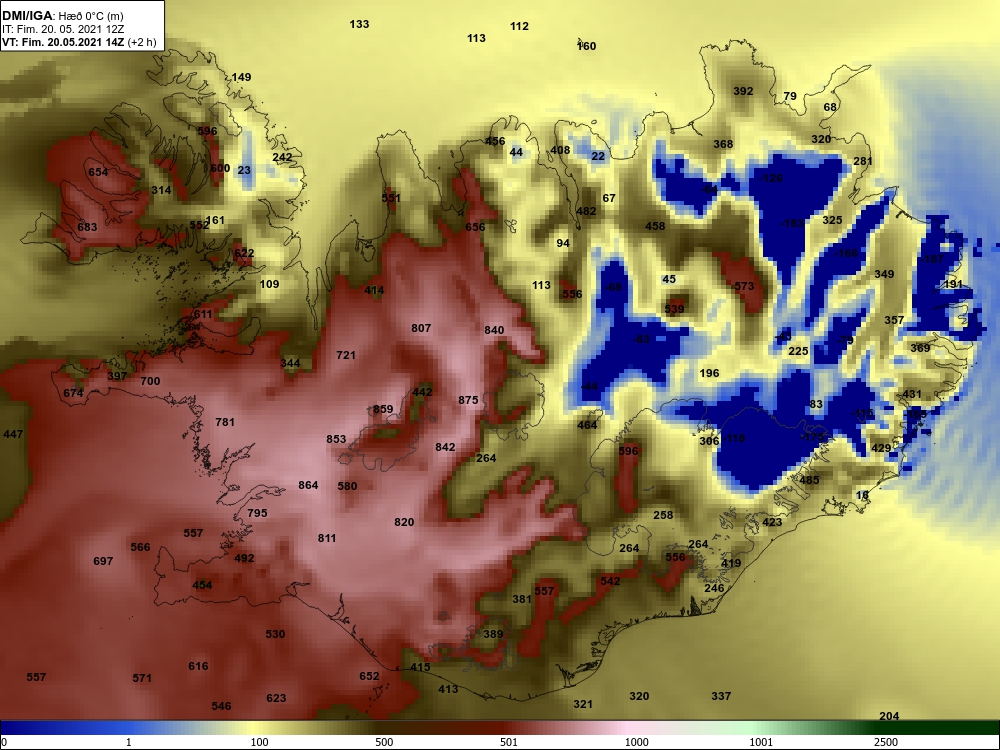Click the map value "811"

[x=327, y=538]
